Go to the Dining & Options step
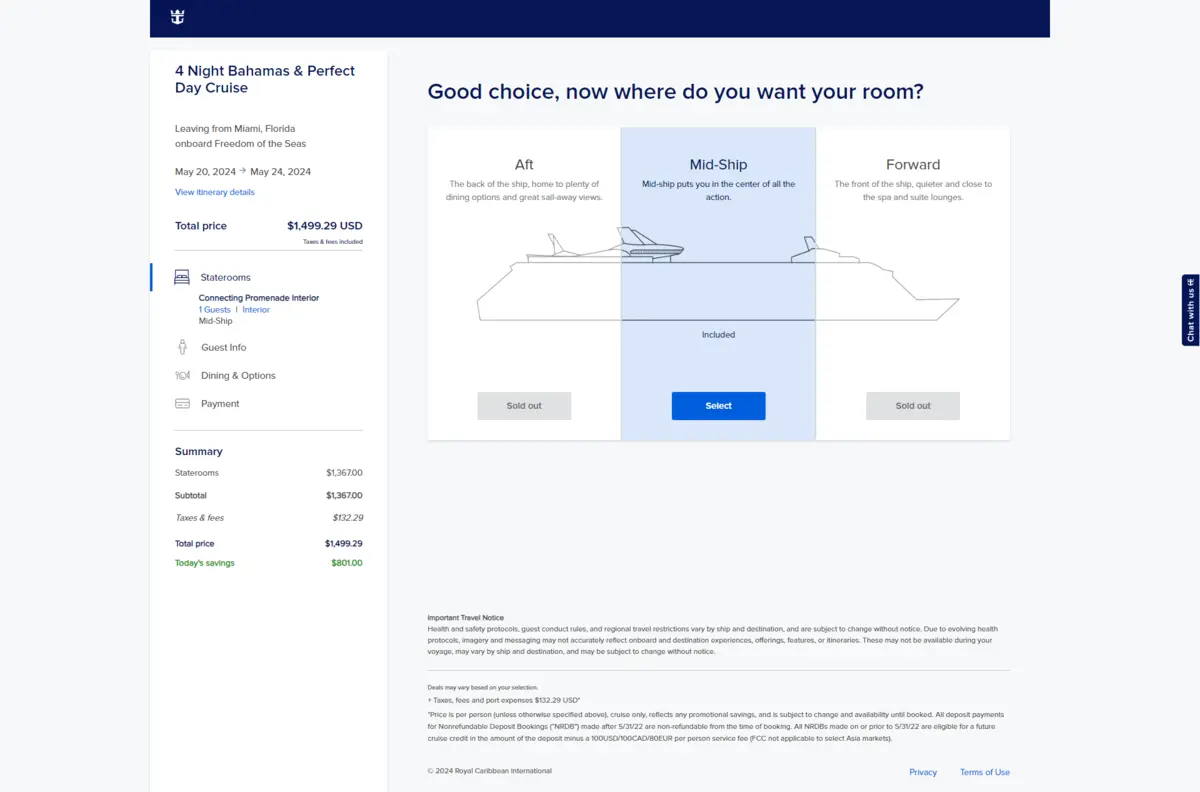 pyautogui.click(x=238, y=375)
